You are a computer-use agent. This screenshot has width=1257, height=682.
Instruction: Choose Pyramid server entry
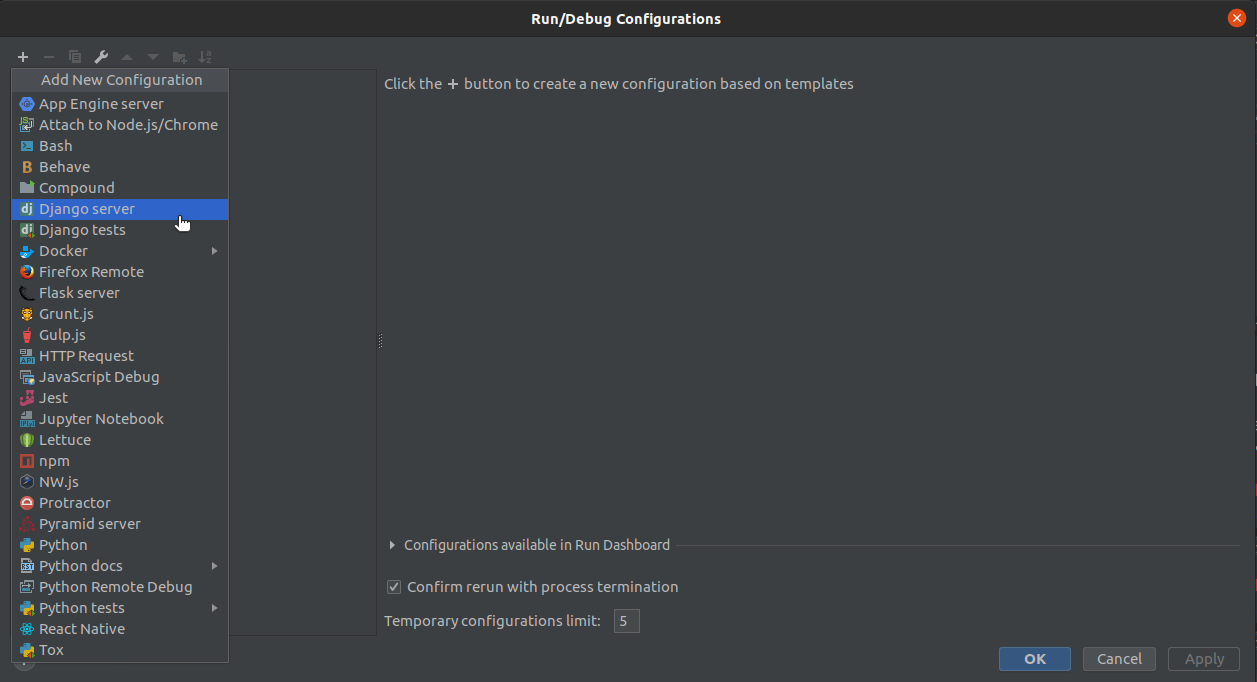coord(120,524)
